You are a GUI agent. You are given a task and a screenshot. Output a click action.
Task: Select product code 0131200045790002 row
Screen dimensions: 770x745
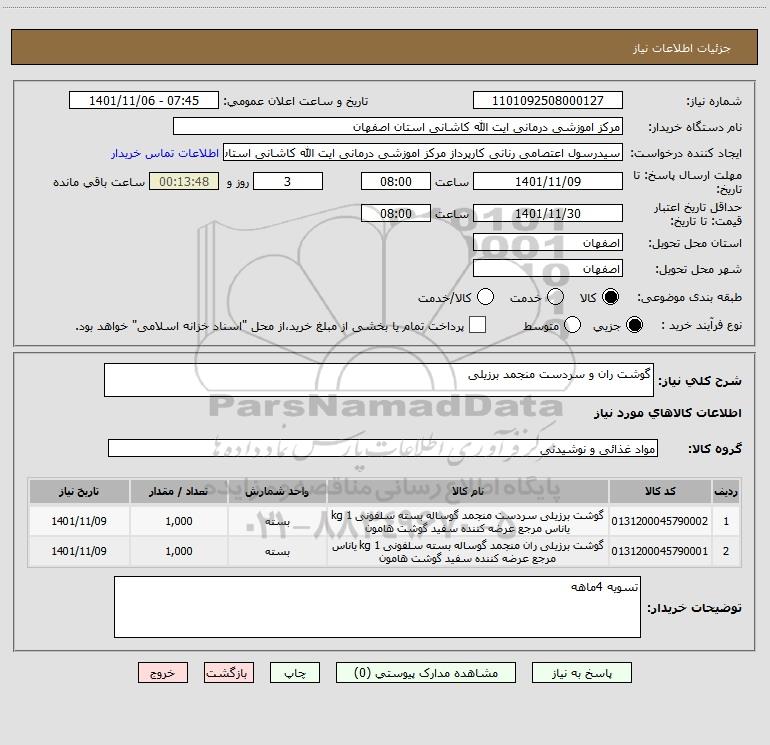point(385,522)
